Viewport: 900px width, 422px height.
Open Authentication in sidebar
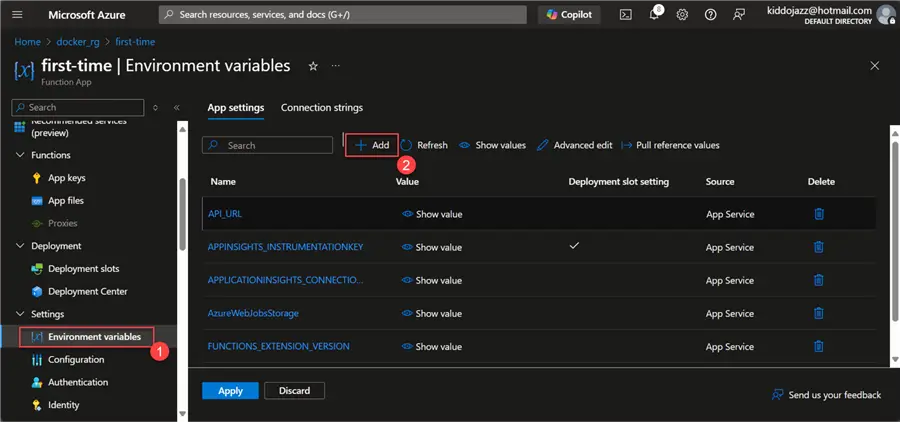(x=77, y=382)
